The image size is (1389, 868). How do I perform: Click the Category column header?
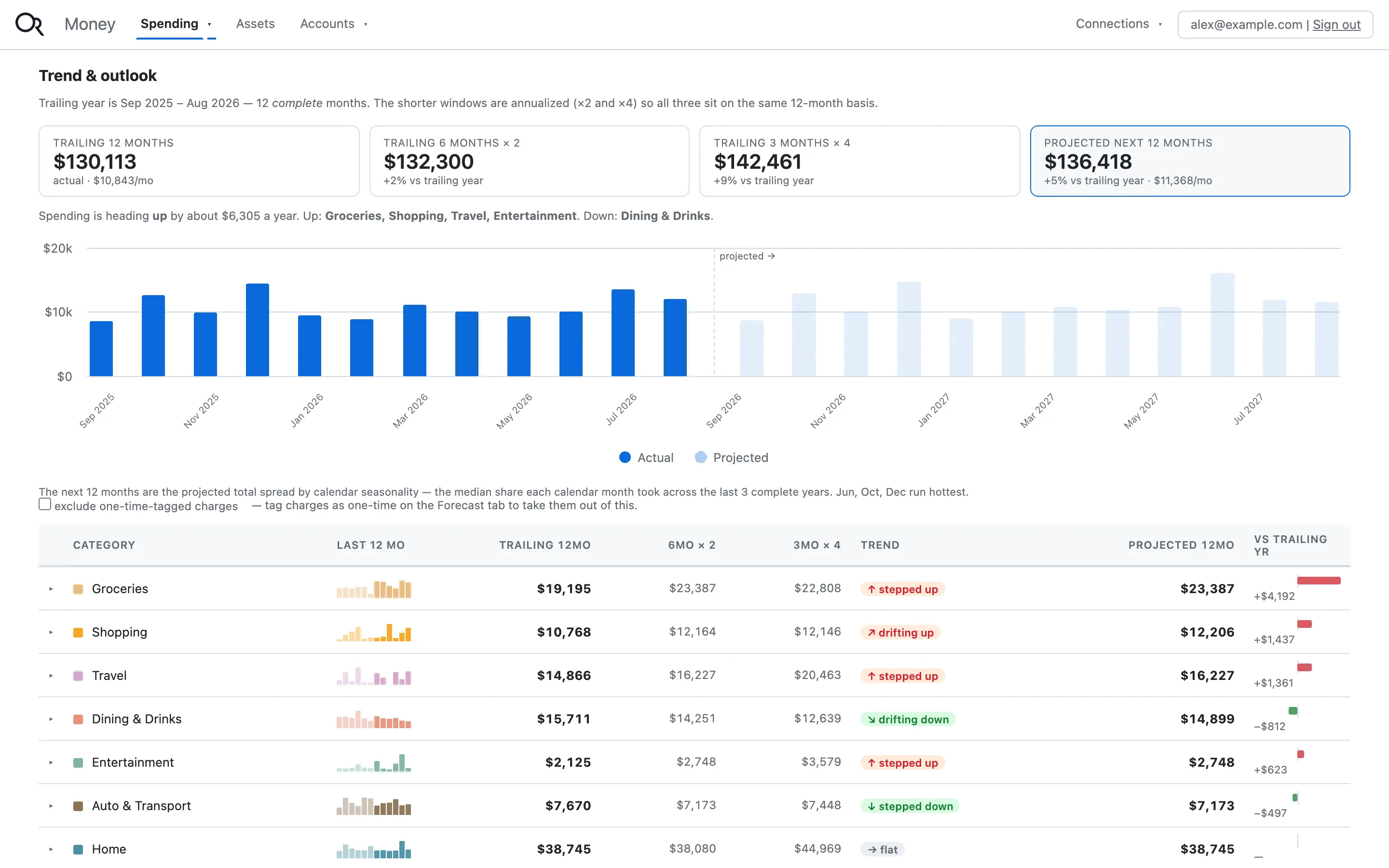point(104,545)
